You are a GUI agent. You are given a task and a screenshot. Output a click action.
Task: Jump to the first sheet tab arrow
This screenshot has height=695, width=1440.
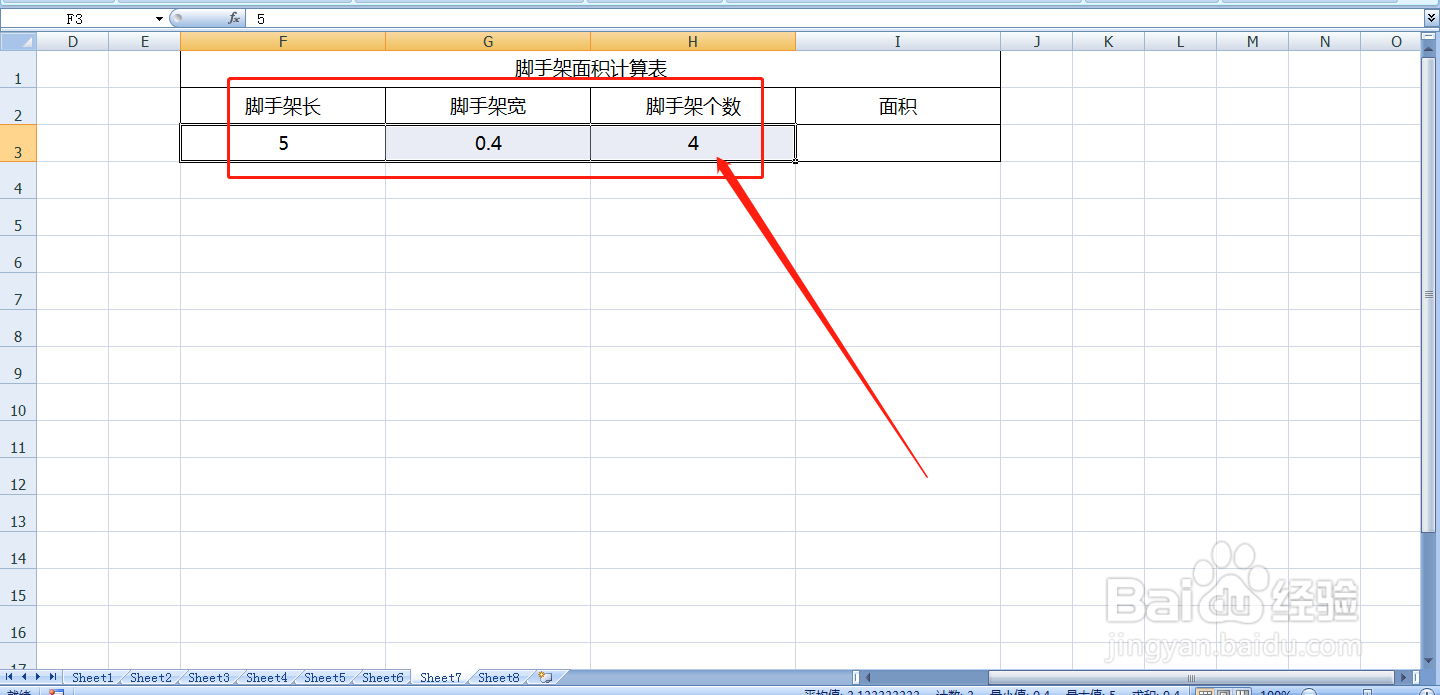click(10, 677)
